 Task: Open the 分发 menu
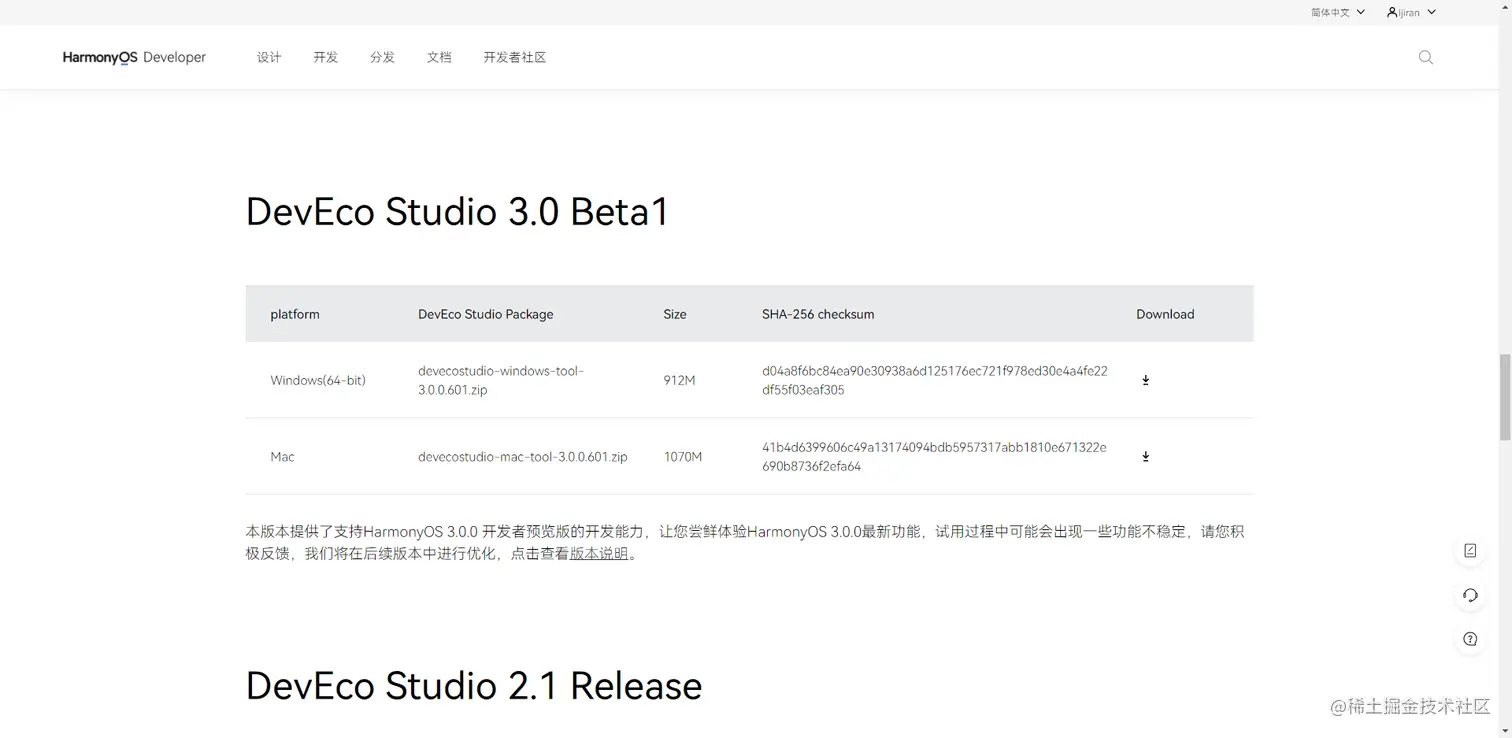(x=383, y=57)
